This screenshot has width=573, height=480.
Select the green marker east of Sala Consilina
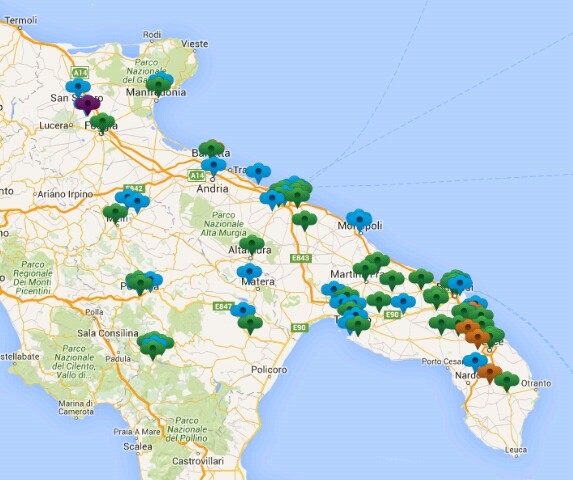(x=153, y=349)
